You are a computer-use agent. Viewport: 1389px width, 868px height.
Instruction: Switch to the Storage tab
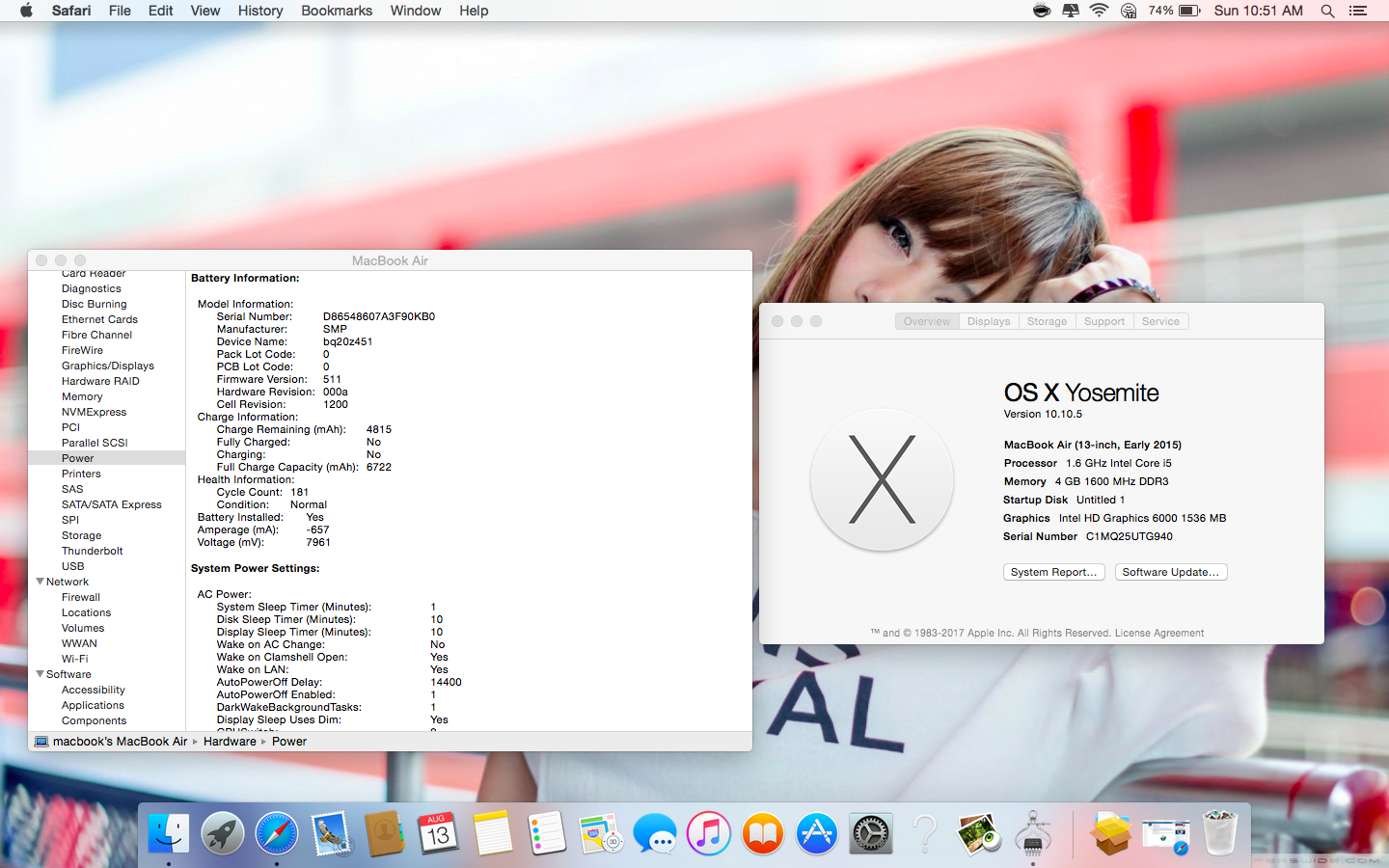1047,321
